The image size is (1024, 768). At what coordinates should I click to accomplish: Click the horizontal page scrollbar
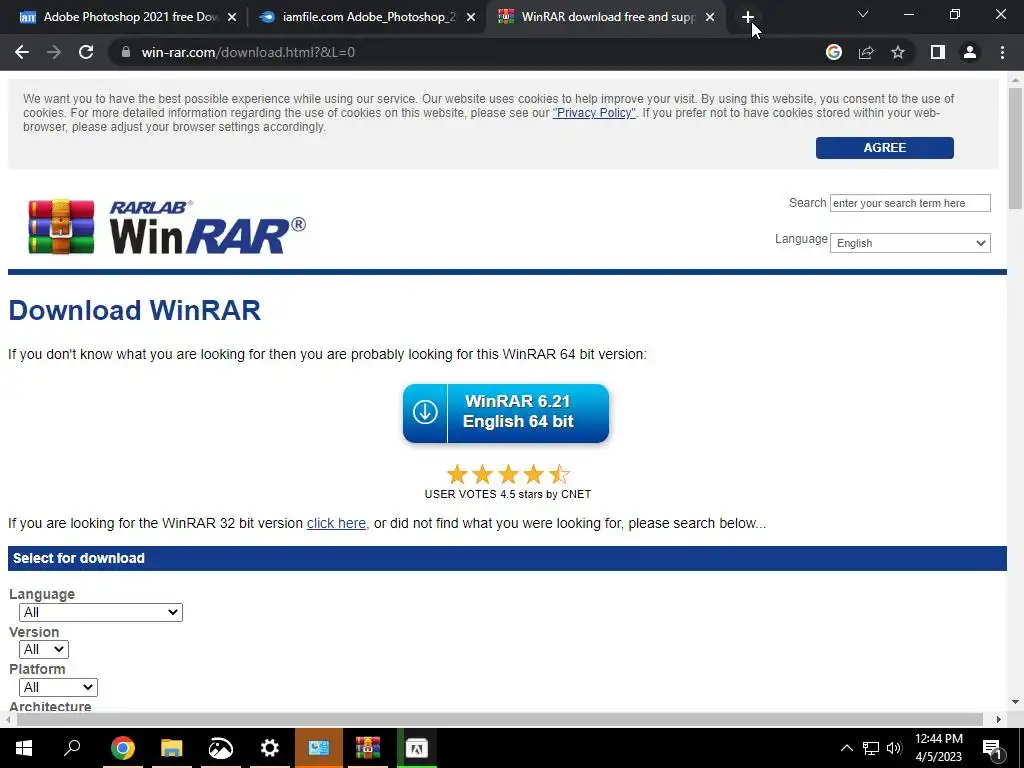[x=500, y=719]
